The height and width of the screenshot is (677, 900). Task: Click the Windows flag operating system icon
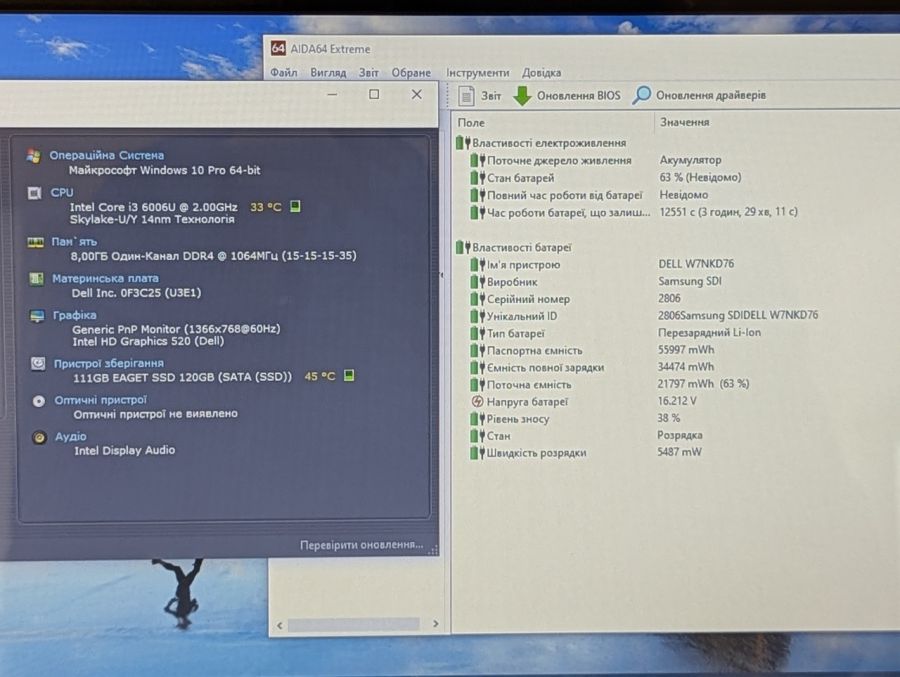(33, 156)
